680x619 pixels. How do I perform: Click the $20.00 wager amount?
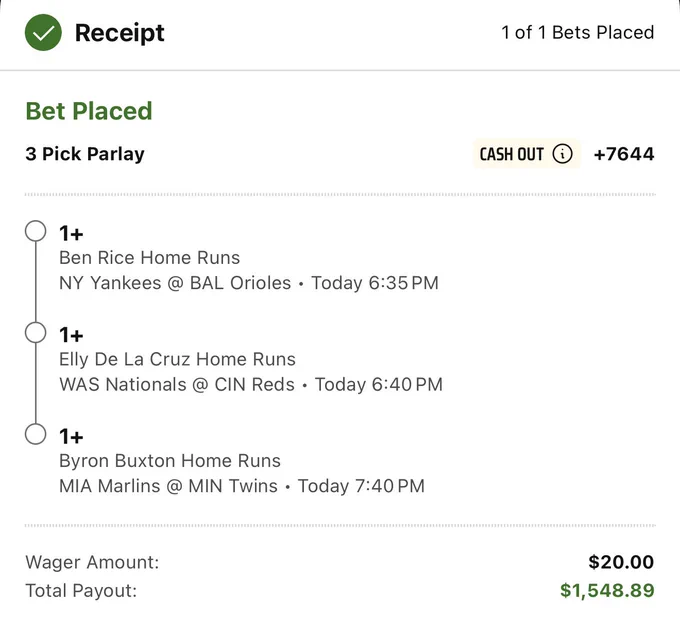click(x=621, y=562)
